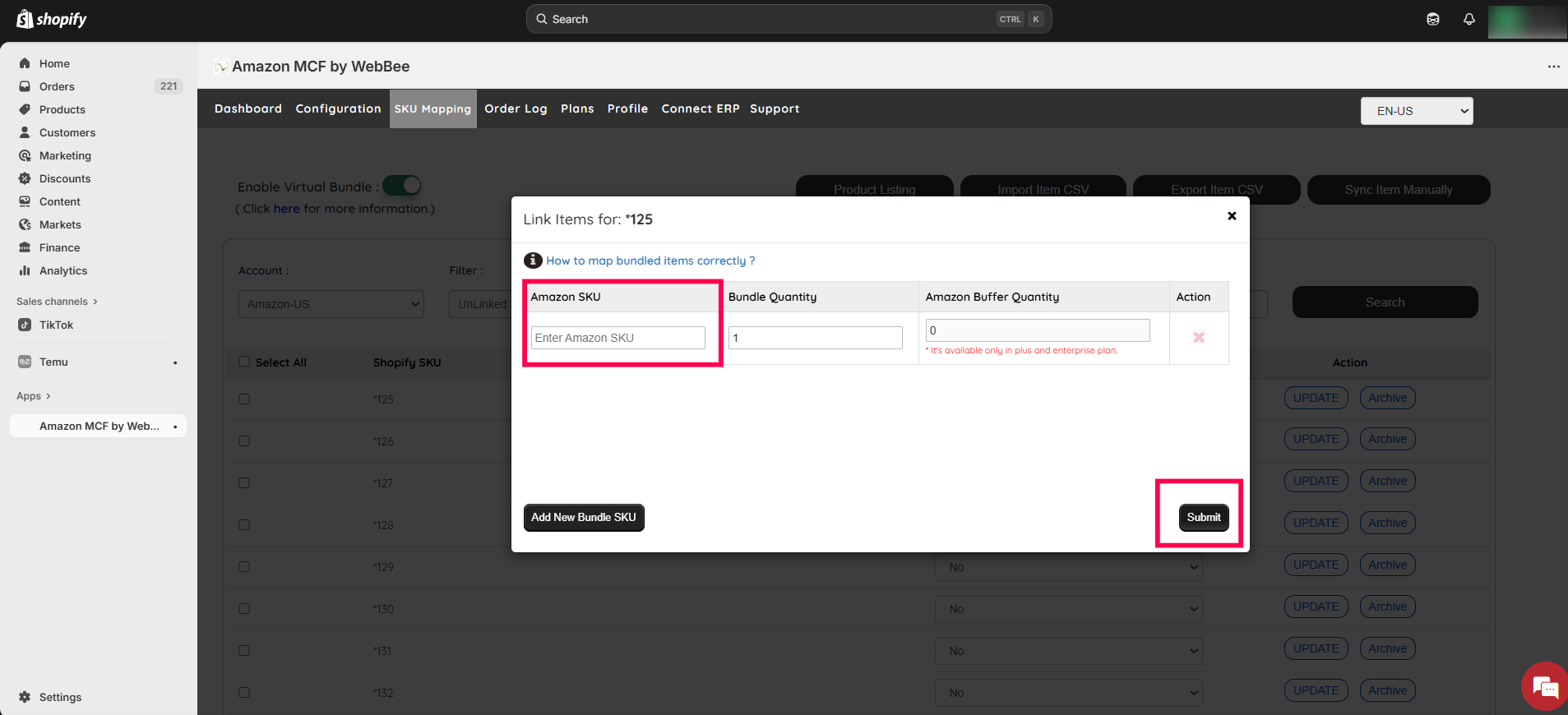The height and width of the screenshot is (715, 1568).
Task: Go to Analytics in sidebar
Action: point(62,270)
